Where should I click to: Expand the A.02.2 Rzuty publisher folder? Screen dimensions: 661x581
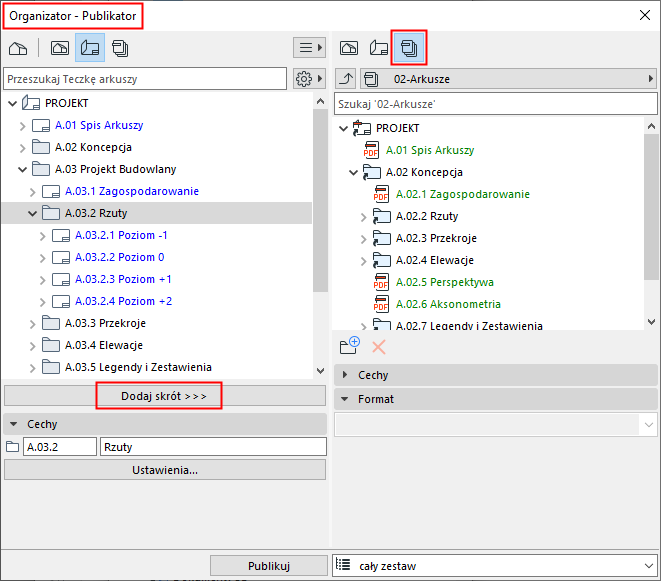pyautogui.click(x=363, y=217)
